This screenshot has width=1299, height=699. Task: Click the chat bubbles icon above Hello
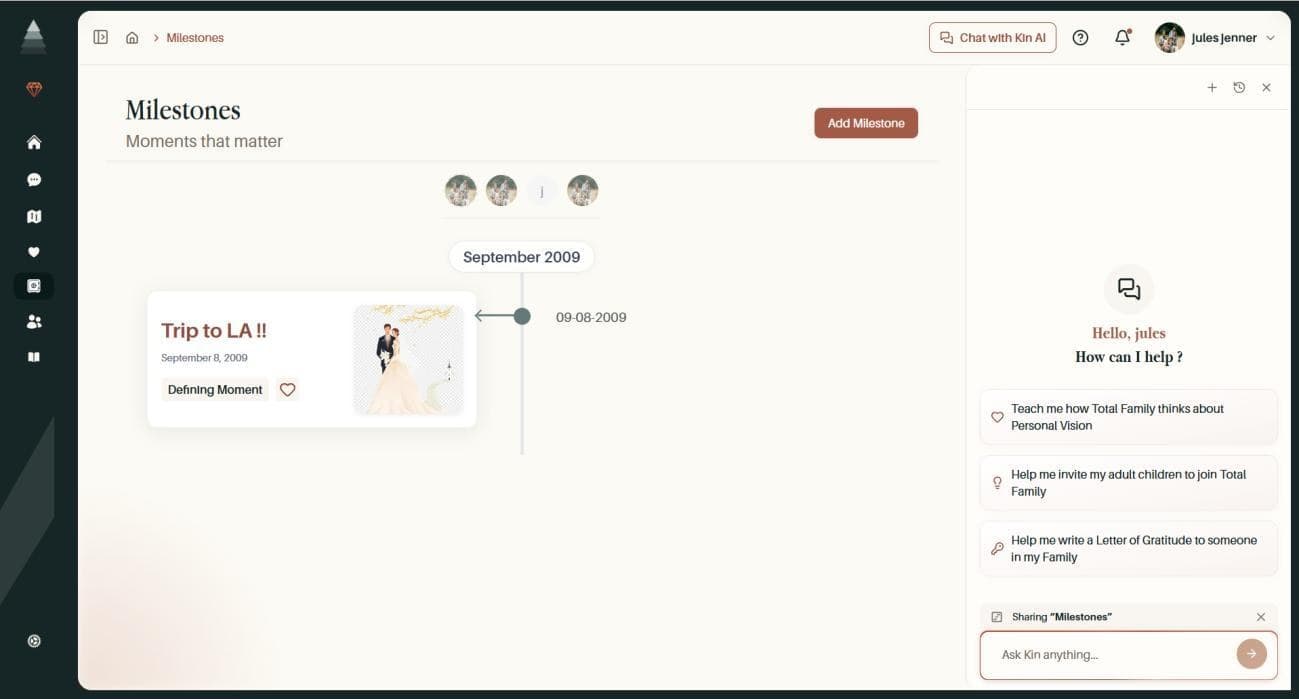(1129, 289)
